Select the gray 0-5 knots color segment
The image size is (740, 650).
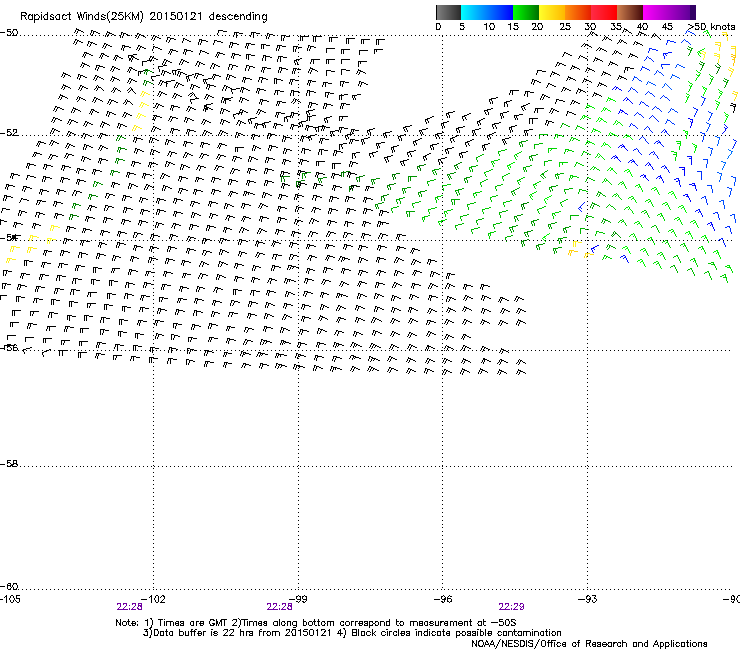click(x=448, y=12)
